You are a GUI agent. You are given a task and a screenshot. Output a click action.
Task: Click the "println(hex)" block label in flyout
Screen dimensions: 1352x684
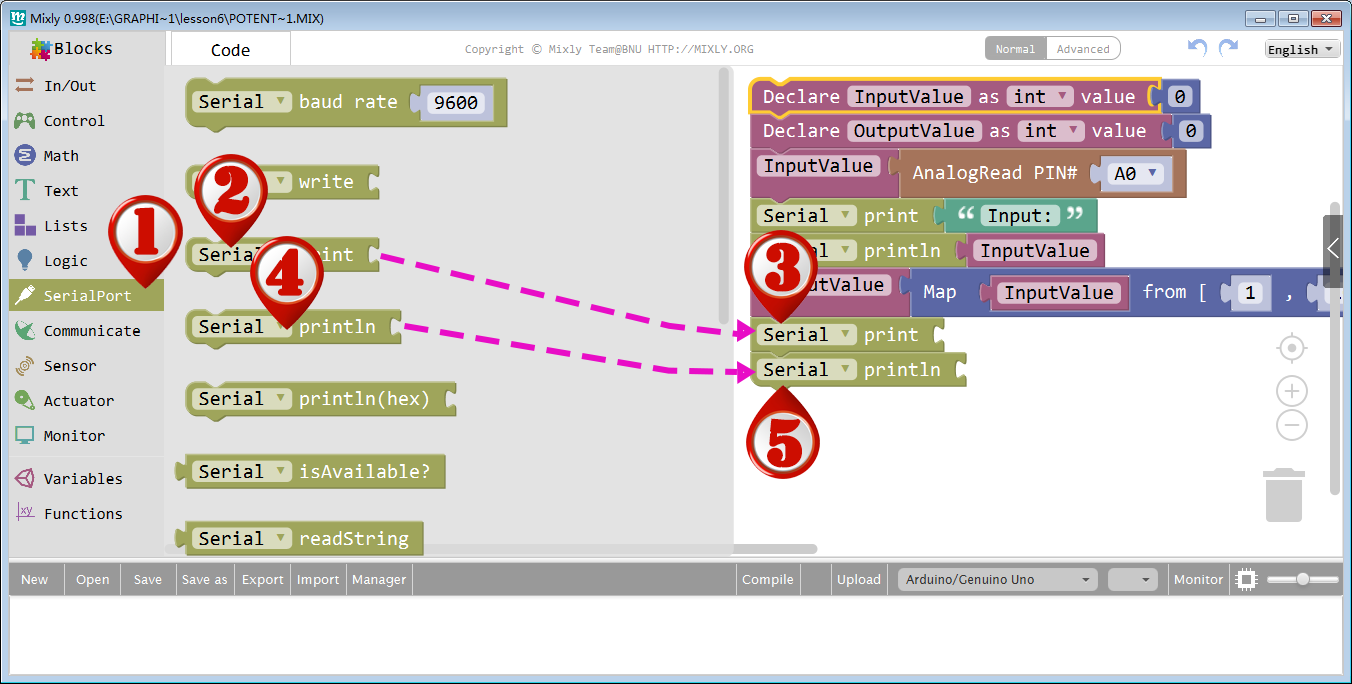[x=364, y=399]
